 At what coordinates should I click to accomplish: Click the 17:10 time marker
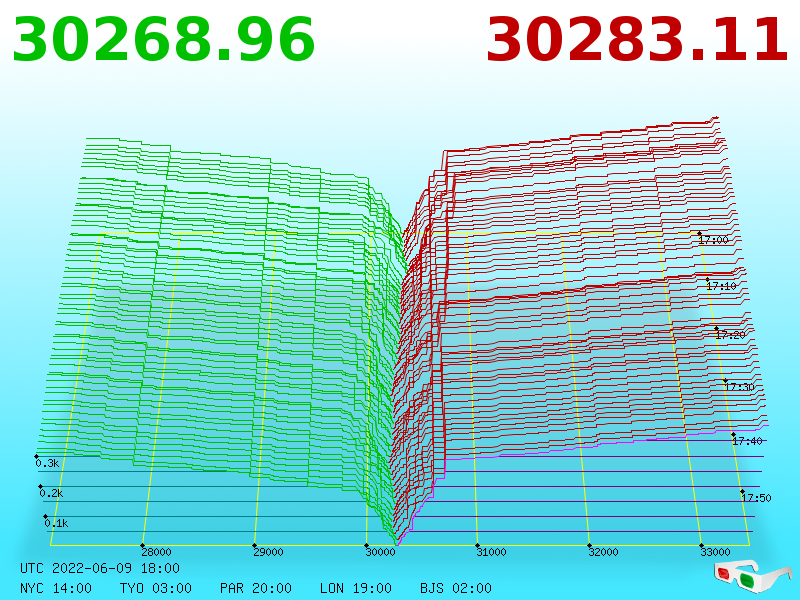pos(721,286)
